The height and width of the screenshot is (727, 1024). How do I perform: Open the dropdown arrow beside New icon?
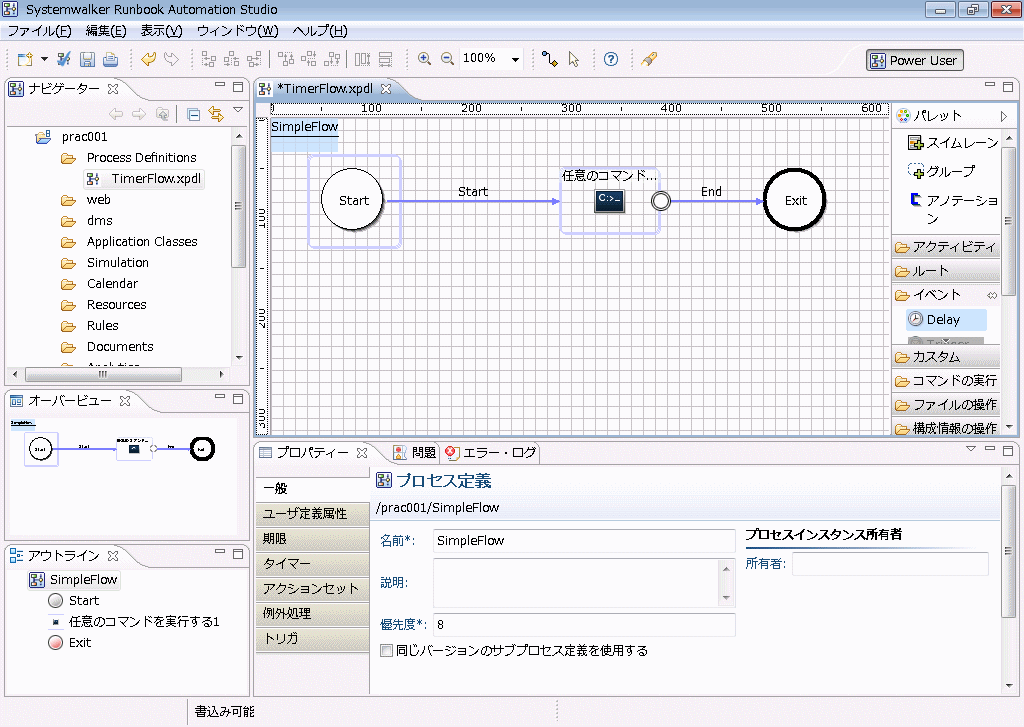pos(44,59)
